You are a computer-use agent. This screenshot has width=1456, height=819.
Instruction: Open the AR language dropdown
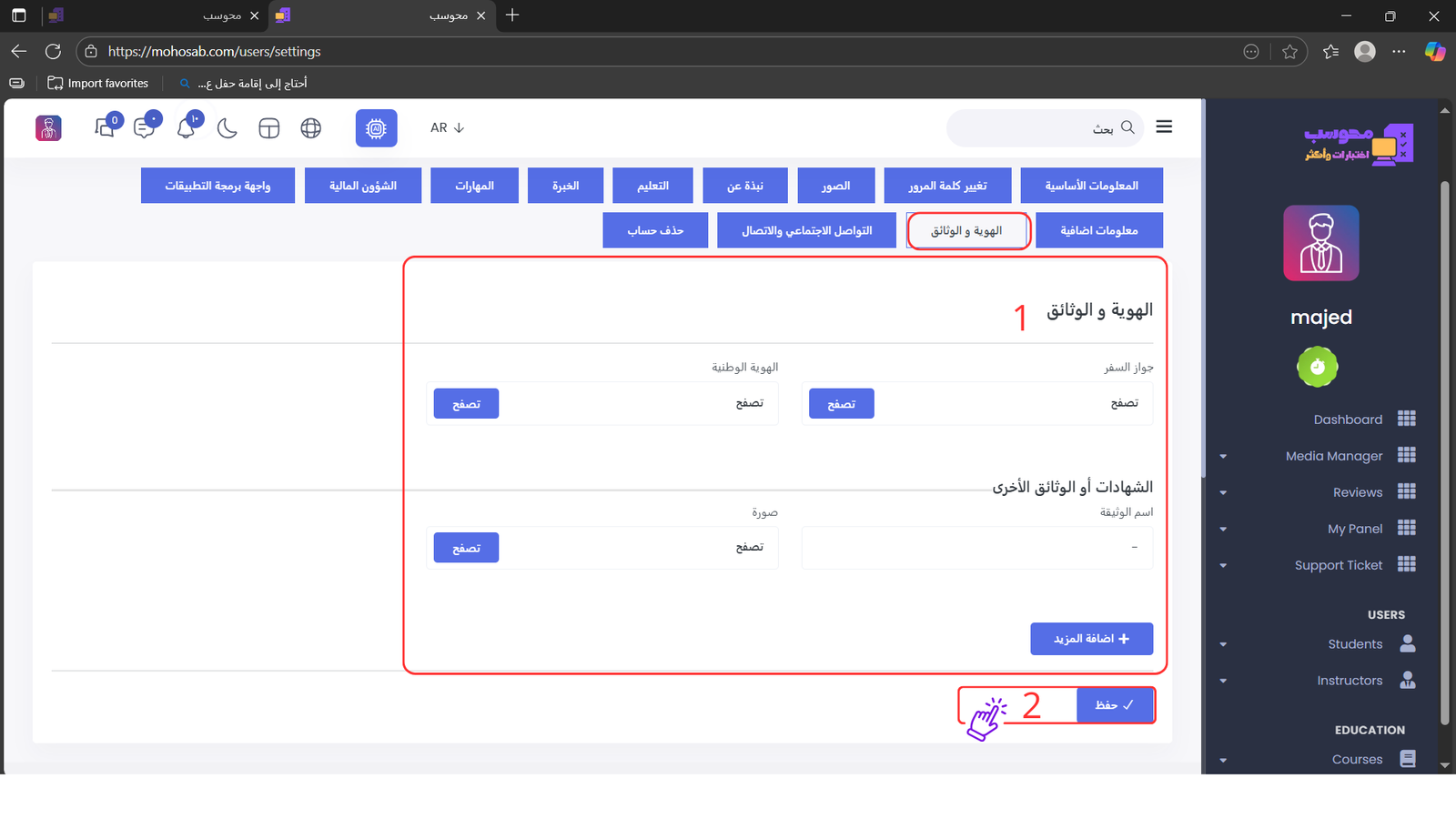pos(447,128)
